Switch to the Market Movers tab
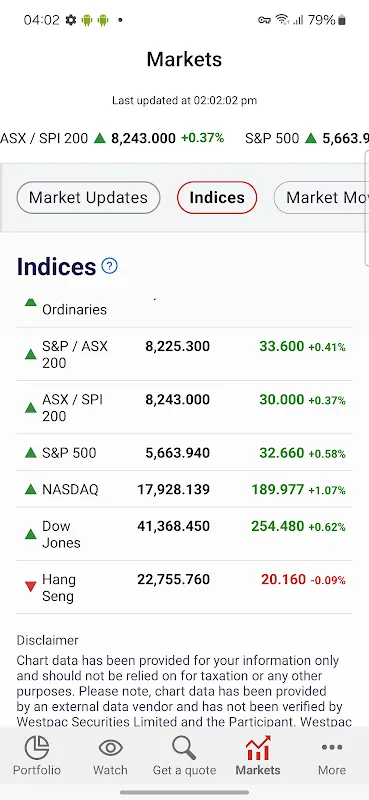This screenshot has width=369, height=800. click(322, 197)
